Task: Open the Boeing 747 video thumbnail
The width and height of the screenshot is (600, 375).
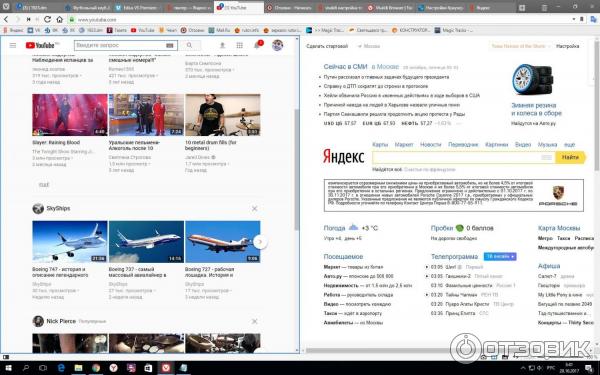Action: coord(70,241)
